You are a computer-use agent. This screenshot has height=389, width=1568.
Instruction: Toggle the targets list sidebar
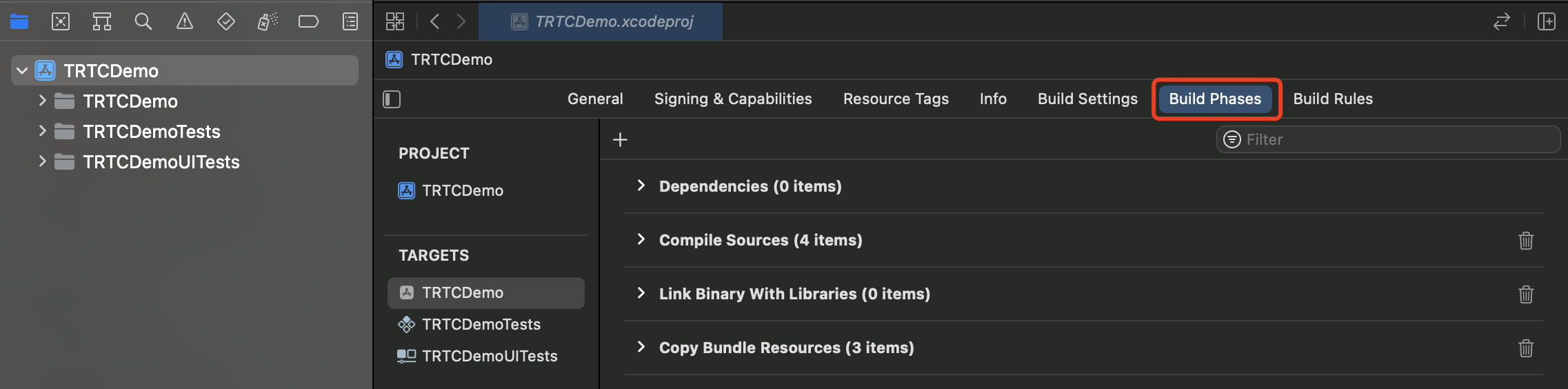coord(392,99)
